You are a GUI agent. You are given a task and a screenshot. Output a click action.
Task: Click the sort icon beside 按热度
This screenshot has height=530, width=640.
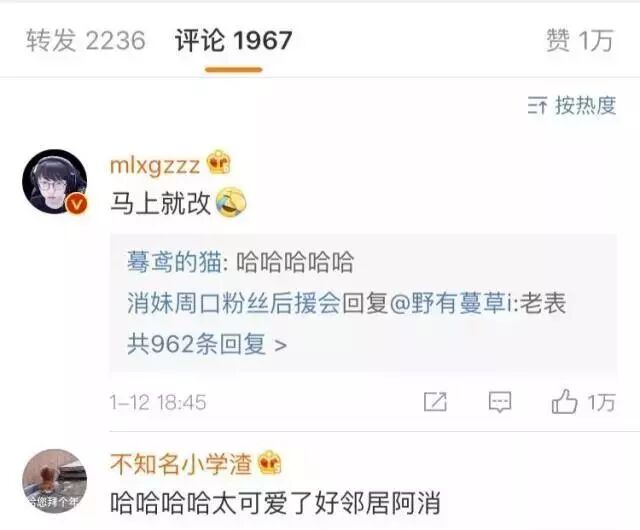(x=537, y=106)
